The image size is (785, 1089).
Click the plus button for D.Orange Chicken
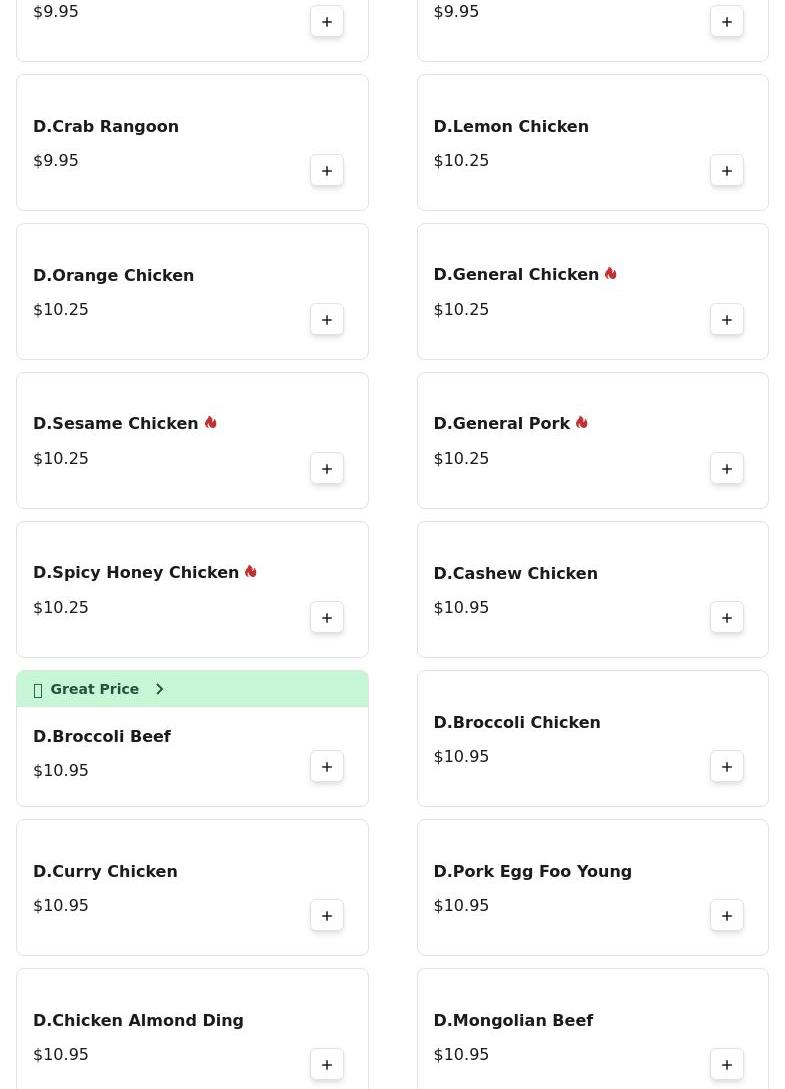tap(327, 320)
